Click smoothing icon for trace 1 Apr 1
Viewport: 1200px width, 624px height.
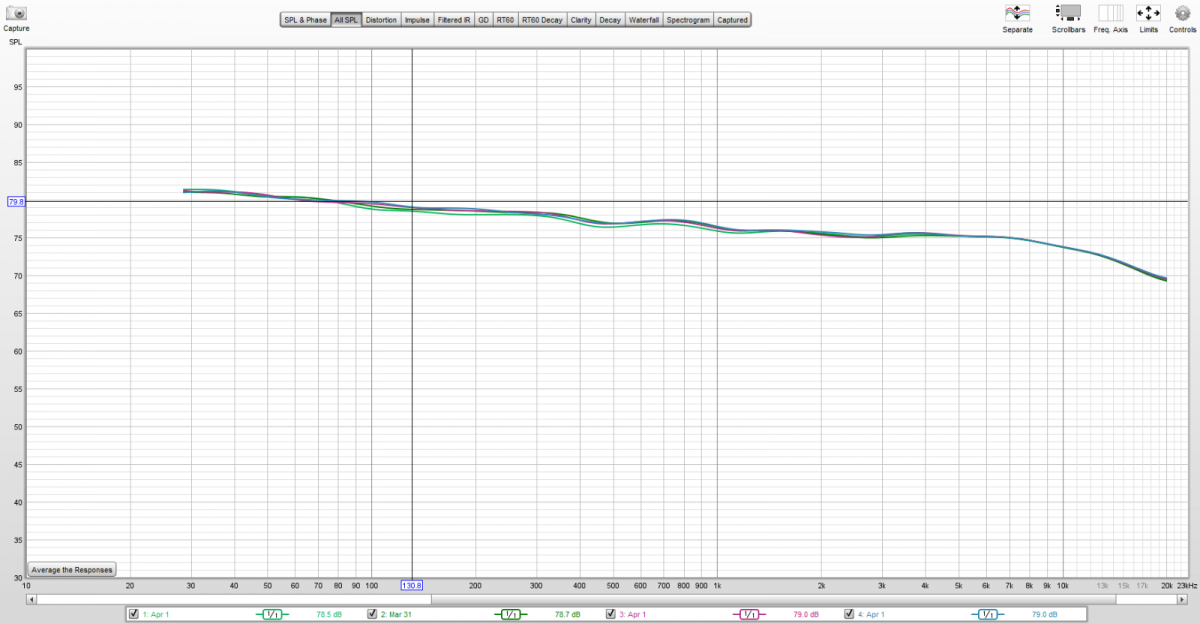271,614
